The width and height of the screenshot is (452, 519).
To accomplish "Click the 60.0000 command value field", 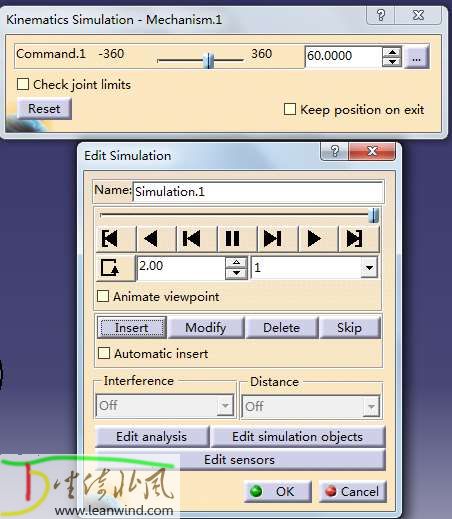I will (343, 57).
